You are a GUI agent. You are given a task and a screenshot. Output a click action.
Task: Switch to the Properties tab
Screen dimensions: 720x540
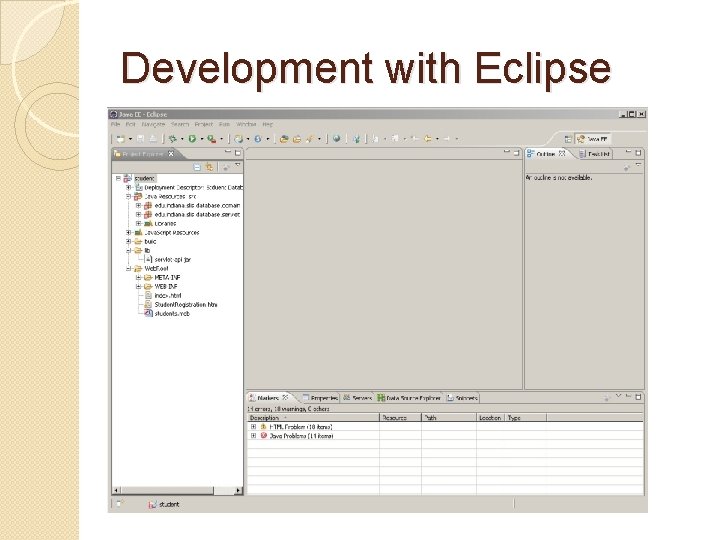(x=320, y=398)
